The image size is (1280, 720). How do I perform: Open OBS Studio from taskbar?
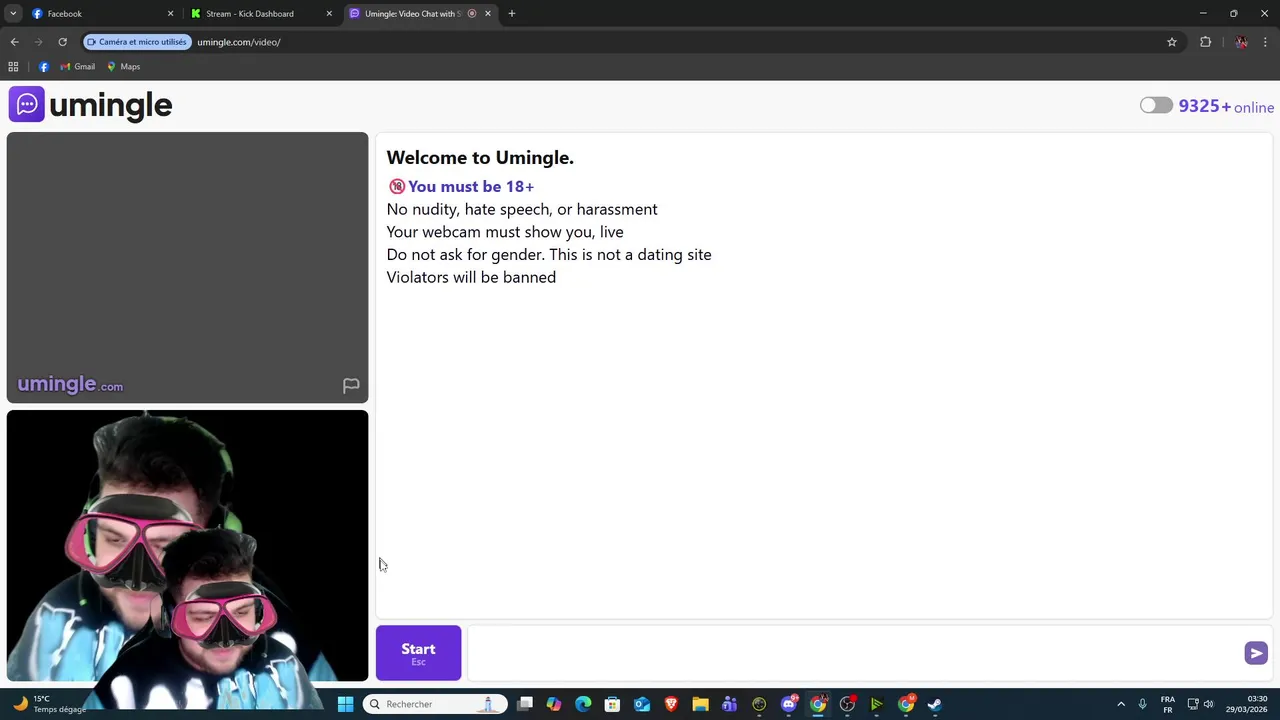[847, 704]
